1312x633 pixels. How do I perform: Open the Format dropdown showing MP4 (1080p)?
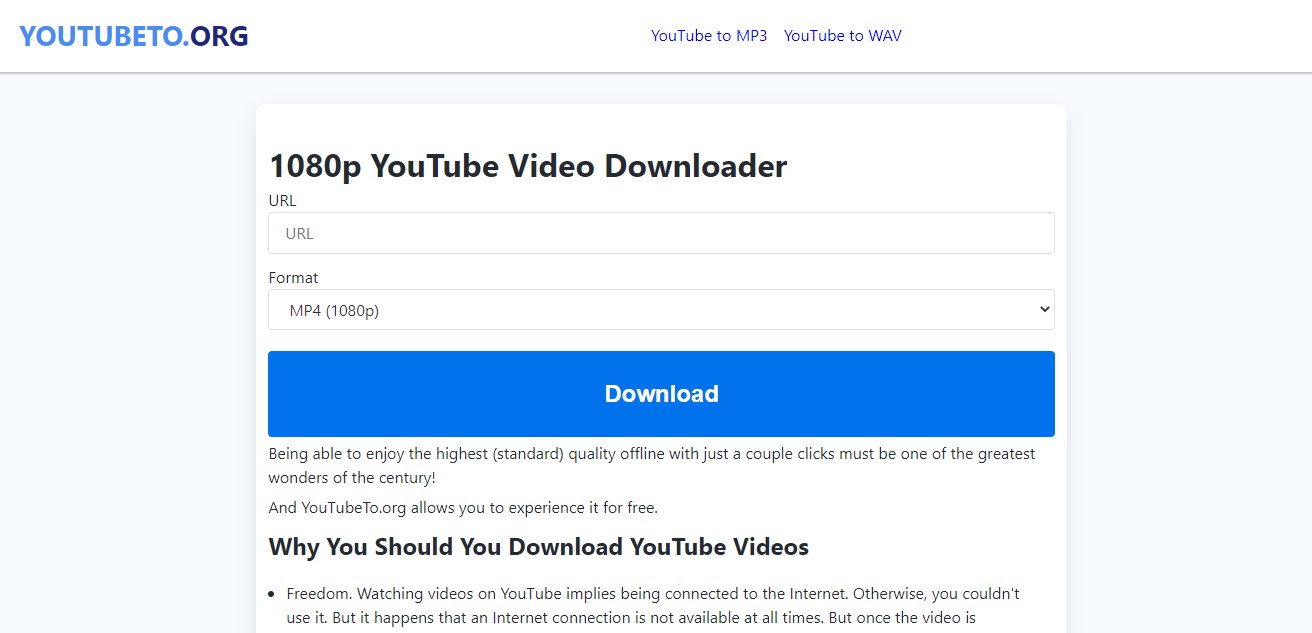[661, 310]
